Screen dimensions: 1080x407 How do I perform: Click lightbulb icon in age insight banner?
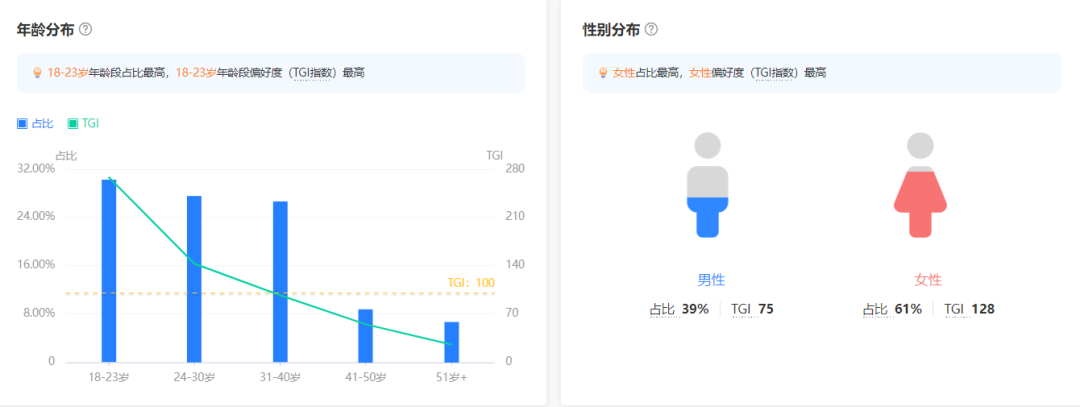pos(38,73)
